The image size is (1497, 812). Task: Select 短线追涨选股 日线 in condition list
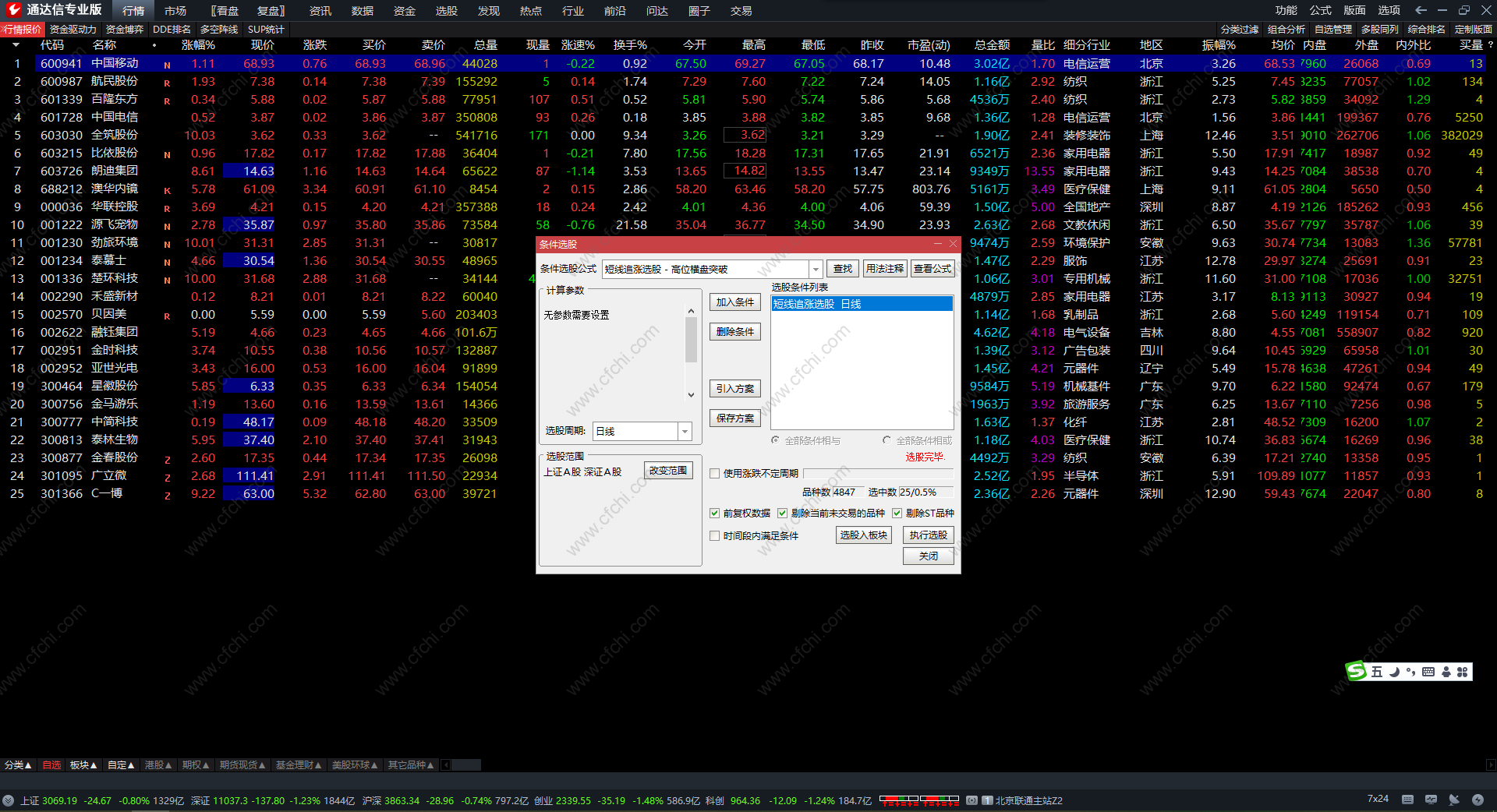pos(862,304)
